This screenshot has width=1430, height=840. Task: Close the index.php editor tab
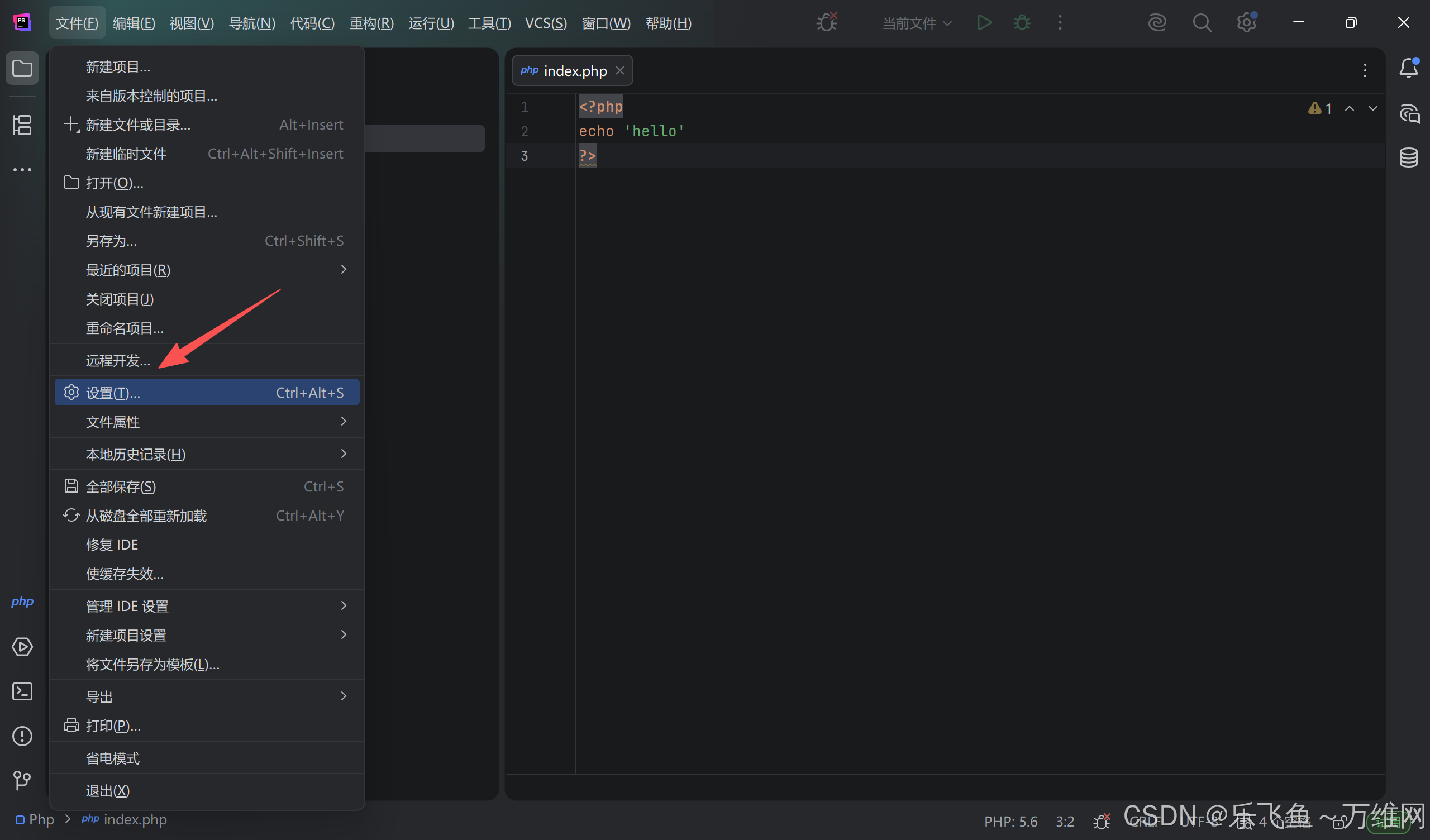pos(620,70)
